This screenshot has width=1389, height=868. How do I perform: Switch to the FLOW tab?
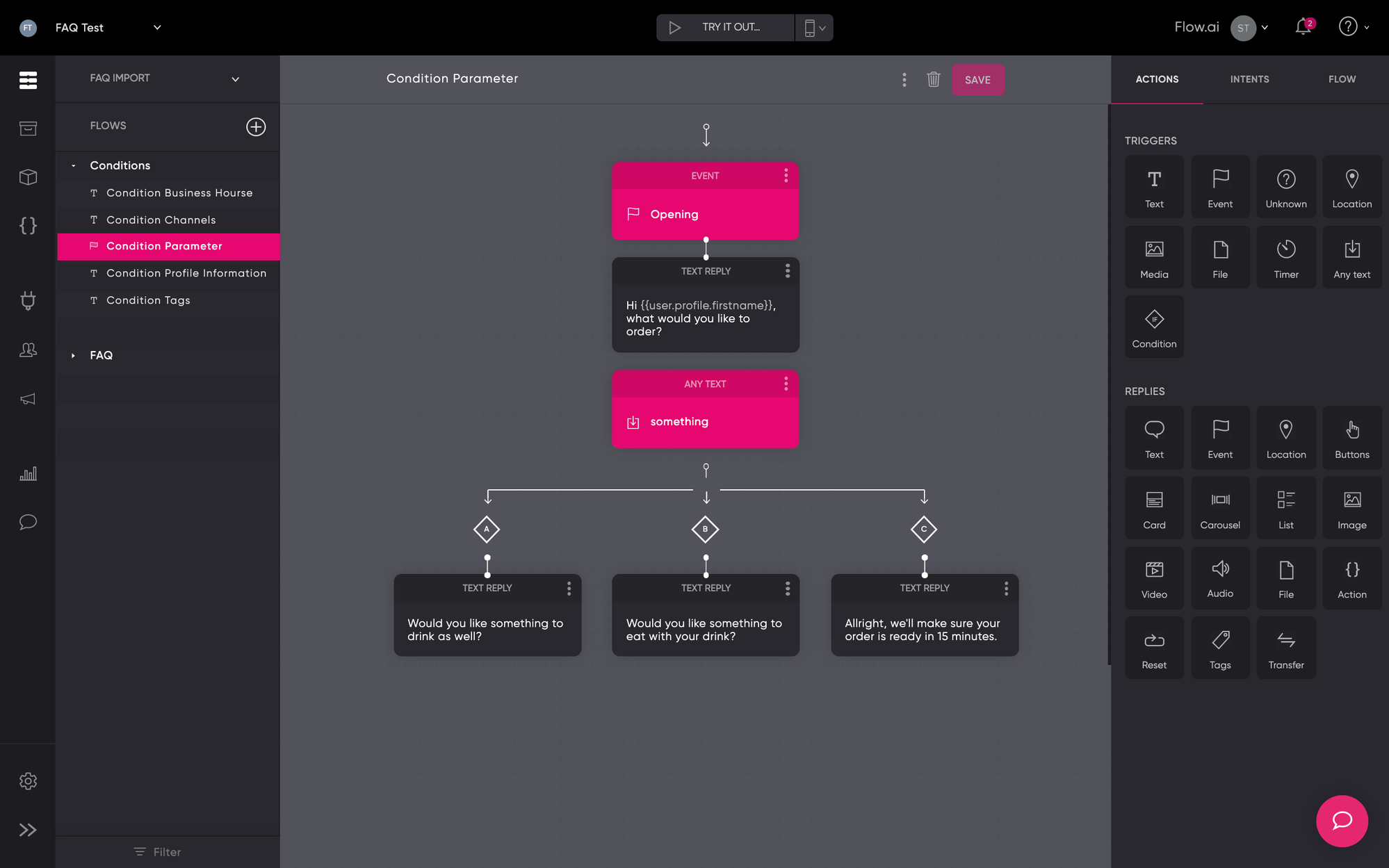[1342, 79]
